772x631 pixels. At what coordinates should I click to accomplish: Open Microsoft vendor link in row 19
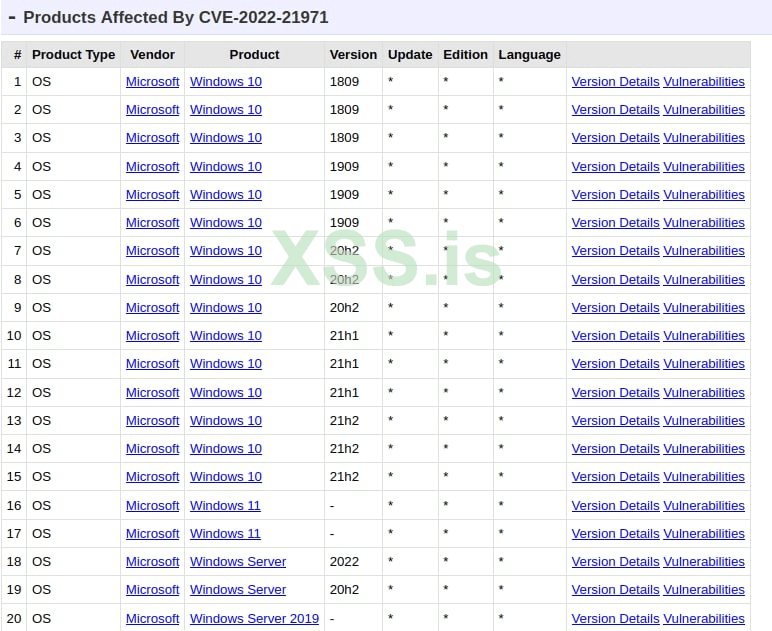(153, 590)
